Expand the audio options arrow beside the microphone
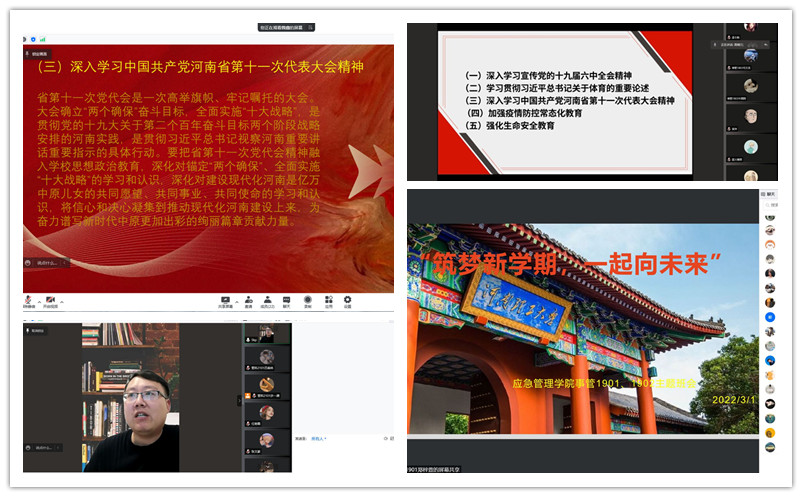The image size is (802, 497). click(38, 299)
